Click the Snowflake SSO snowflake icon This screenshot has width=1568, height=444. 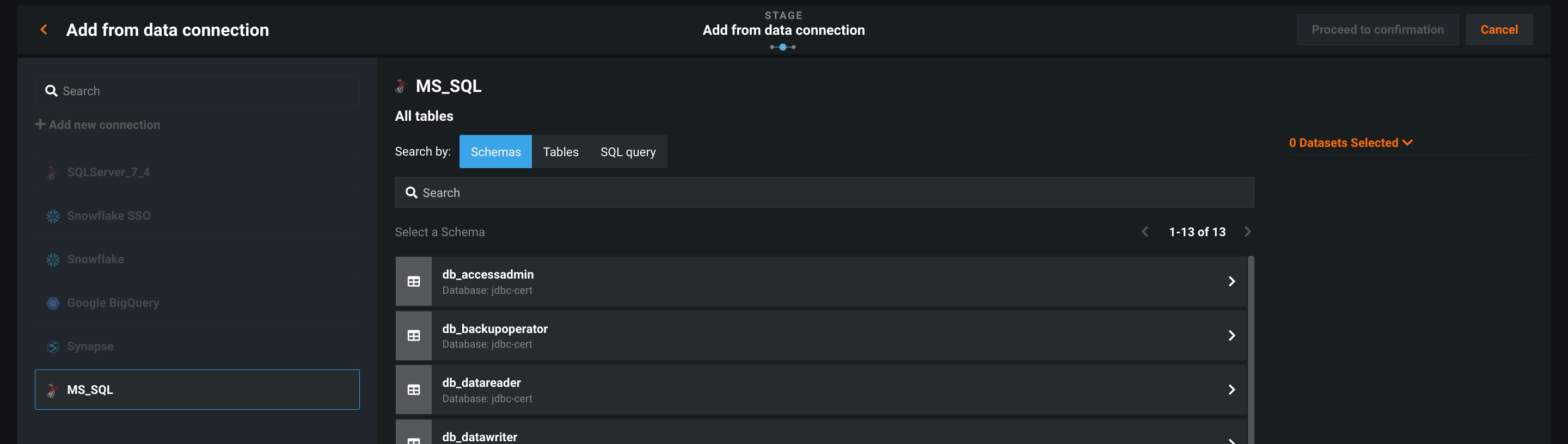53,216
